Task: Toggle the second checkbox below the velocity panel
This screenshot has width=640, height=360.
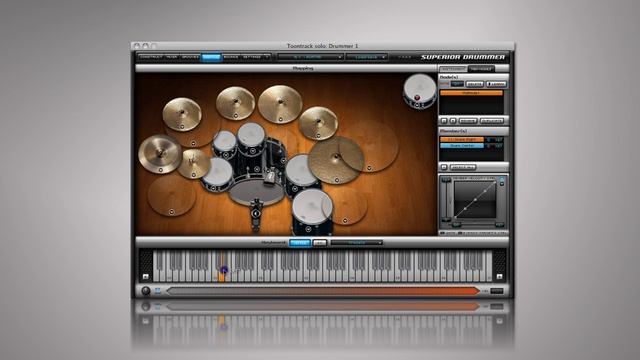Action: coord(460,233)
